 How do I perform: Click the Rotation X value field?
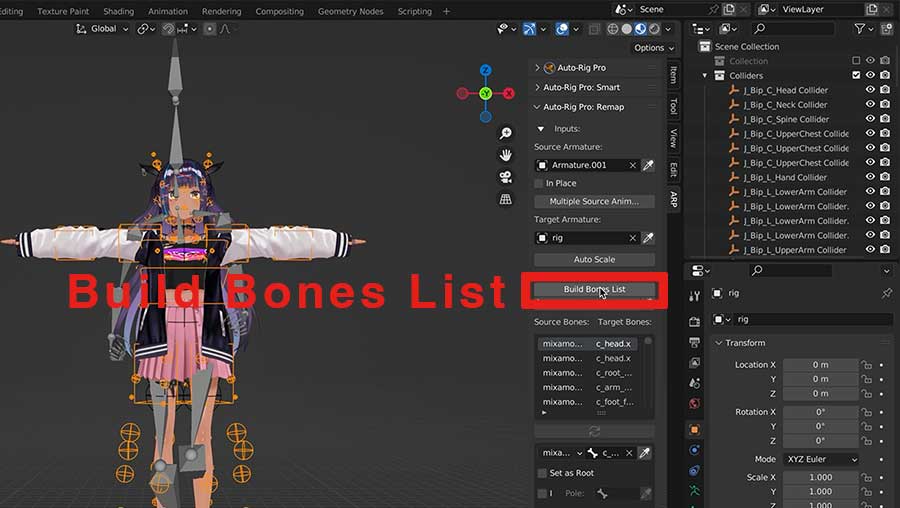point(821,412)
